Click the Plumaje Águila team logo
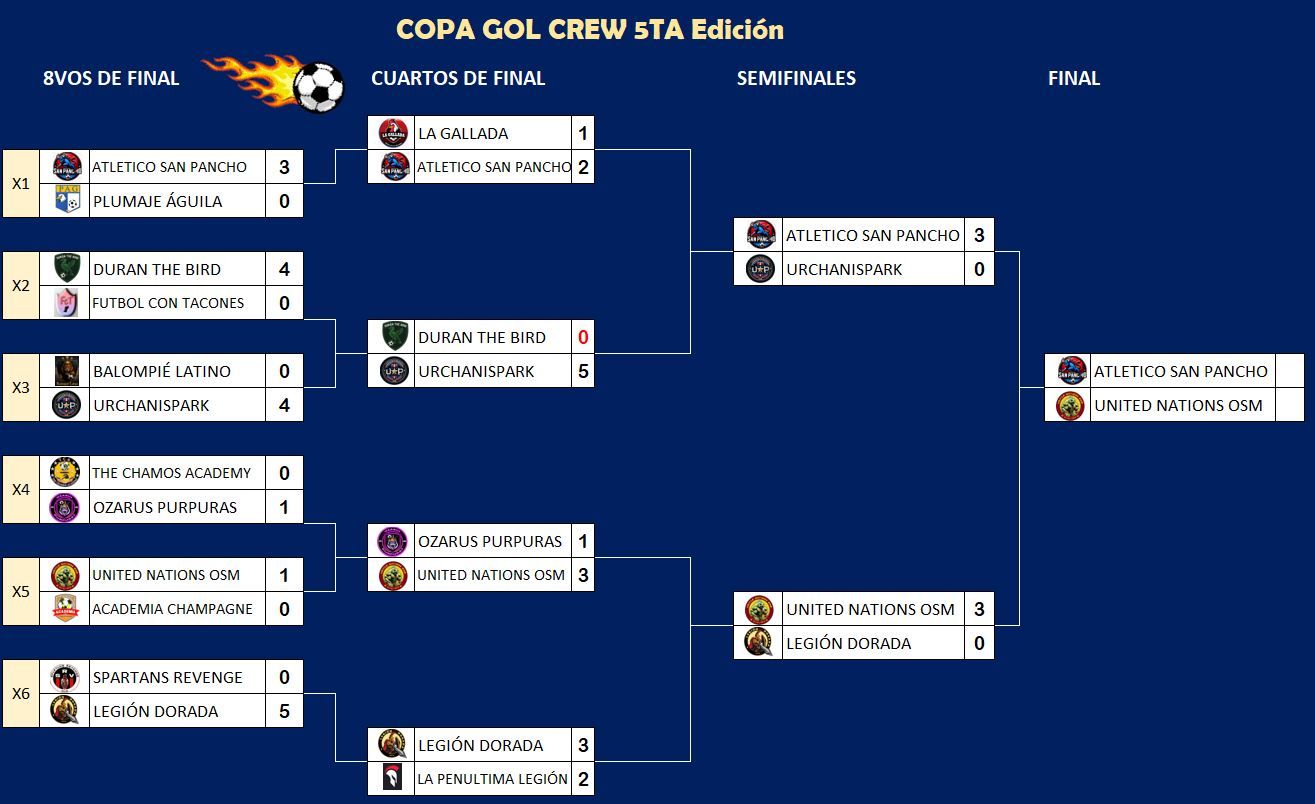Screen dimensions: 1315x804 click(x=66, y=201)
